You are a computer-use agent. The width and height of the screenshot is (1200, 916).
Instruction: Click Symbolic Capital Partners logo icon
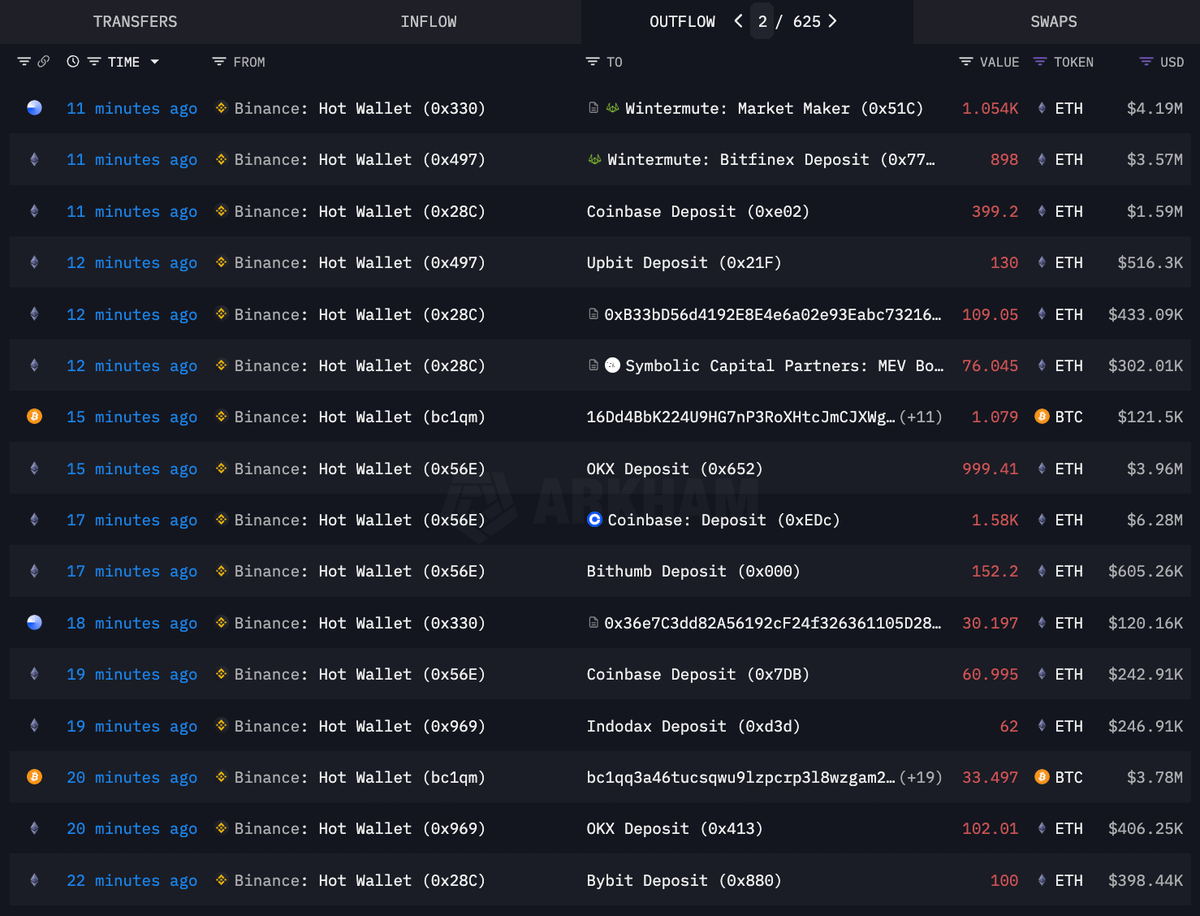613,366
